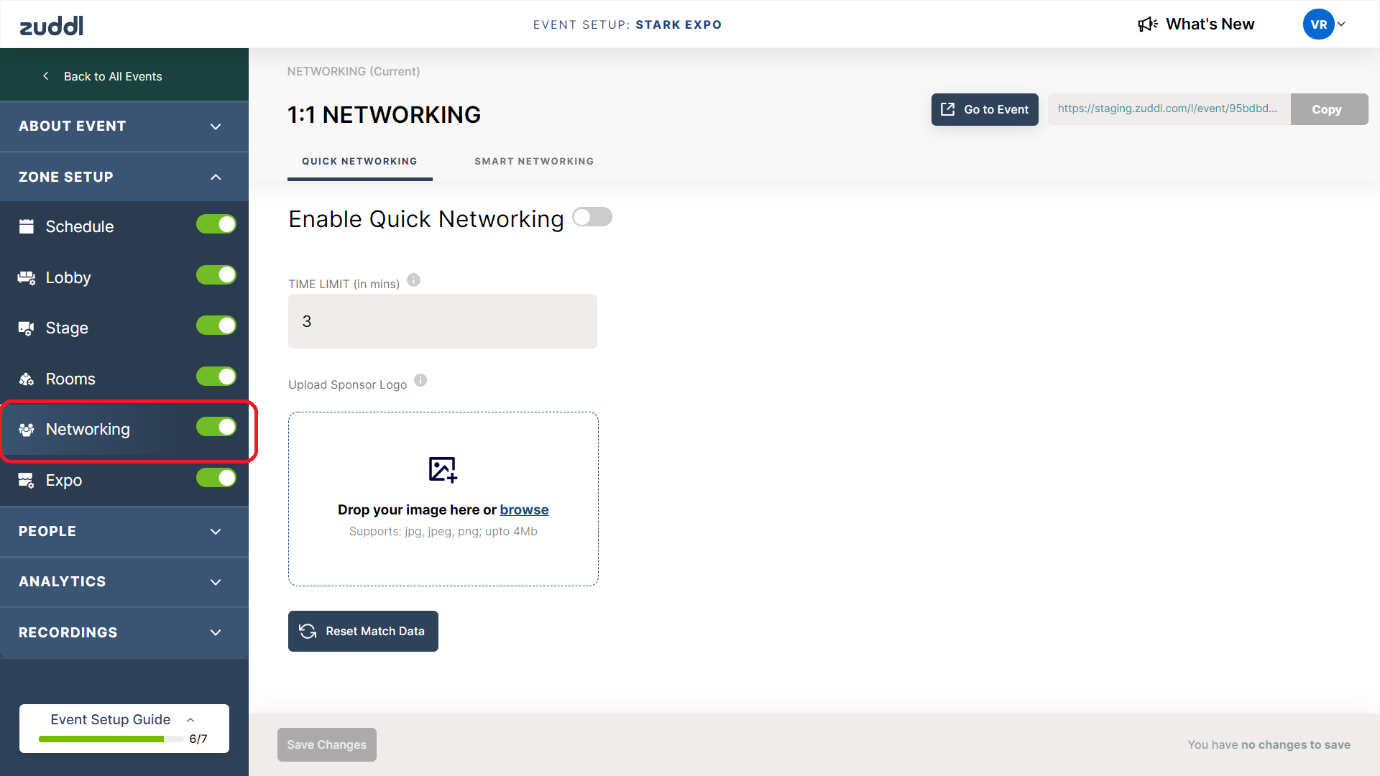Click the Time Limit info icon
Screen dimensions: 1380x776
click(413, 280)
